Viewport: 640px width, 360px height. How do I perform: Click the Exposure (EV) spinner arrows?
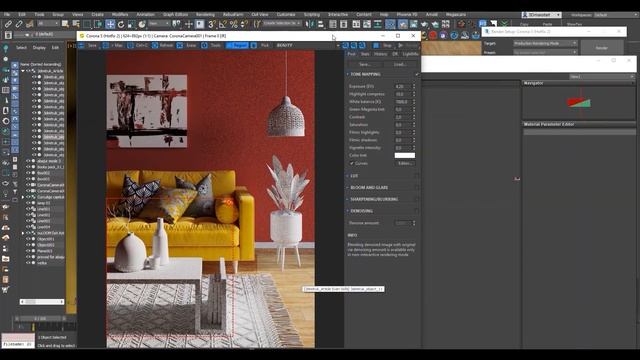(414, 87)
